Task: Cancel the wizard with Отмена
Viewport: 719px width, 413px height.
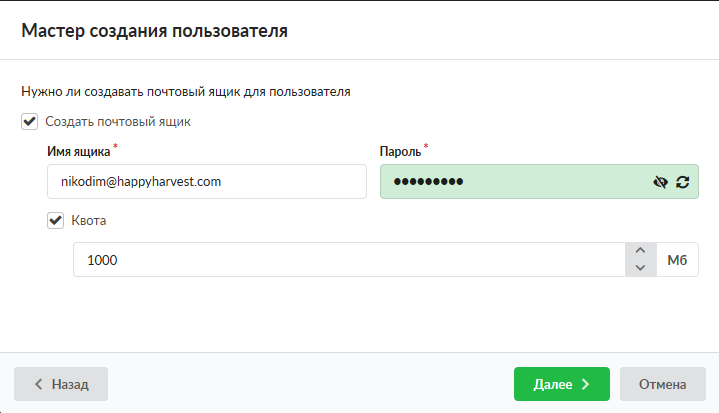Action: pos(662,384)
